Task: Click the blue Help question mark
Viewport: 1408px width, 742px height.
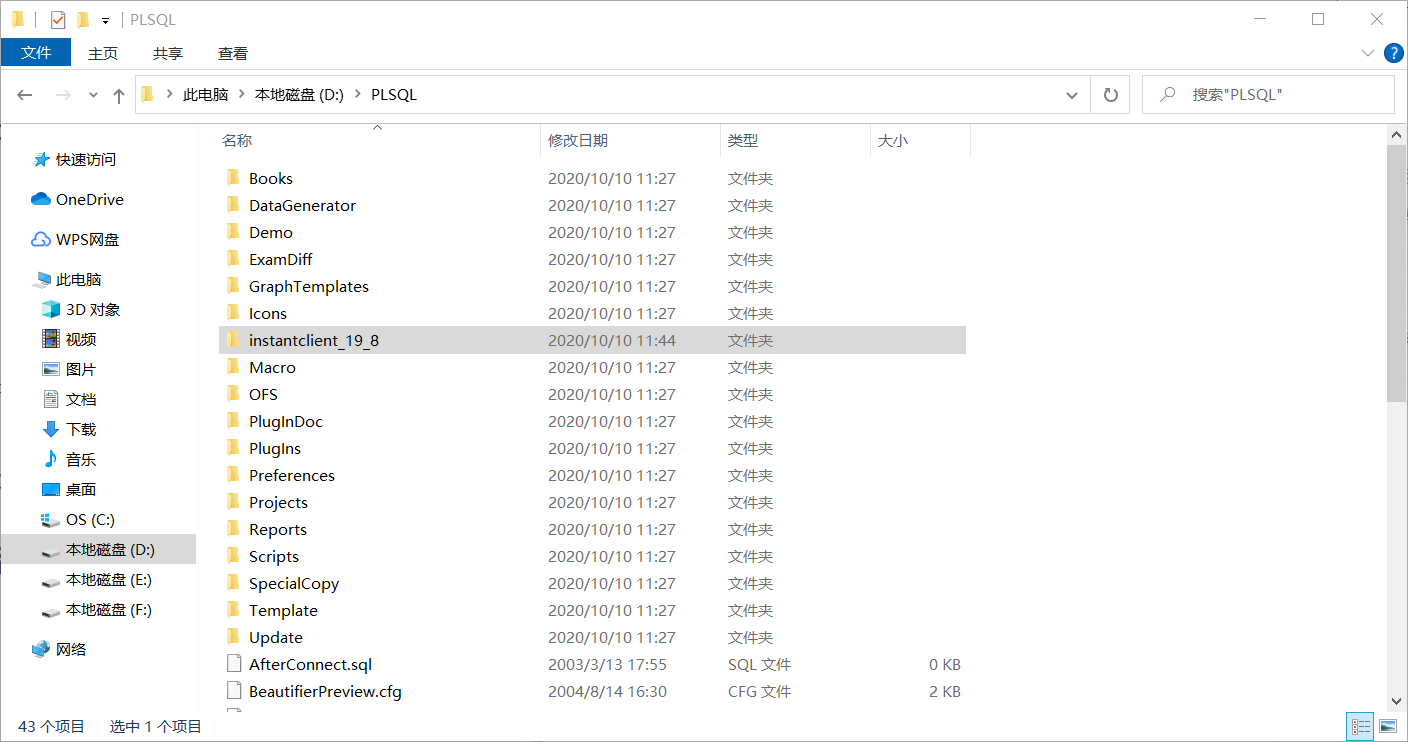Action: coord(1393,53)
